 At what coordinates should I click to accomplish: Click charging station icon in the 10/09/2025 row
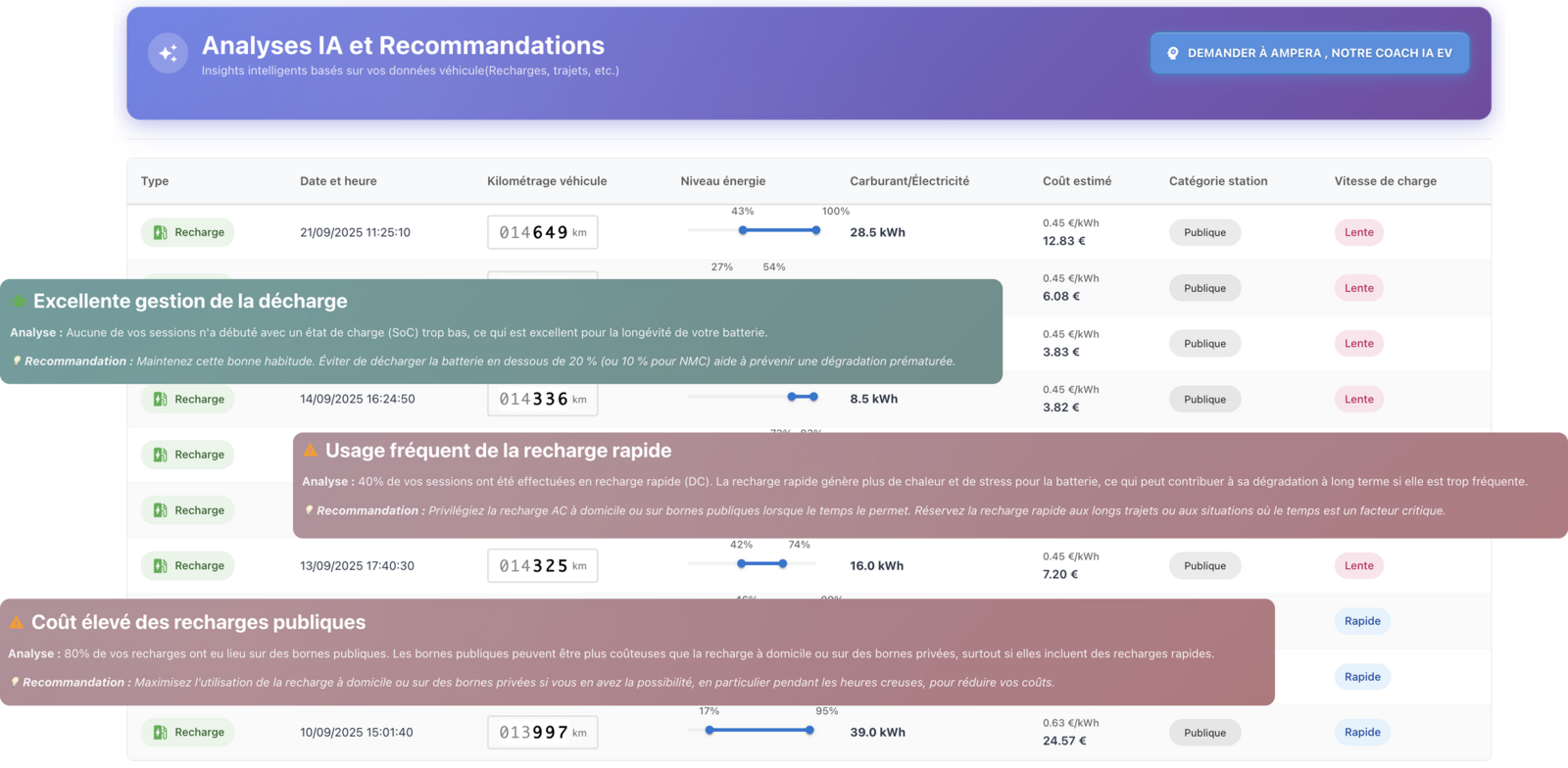[x=160, y=732]
